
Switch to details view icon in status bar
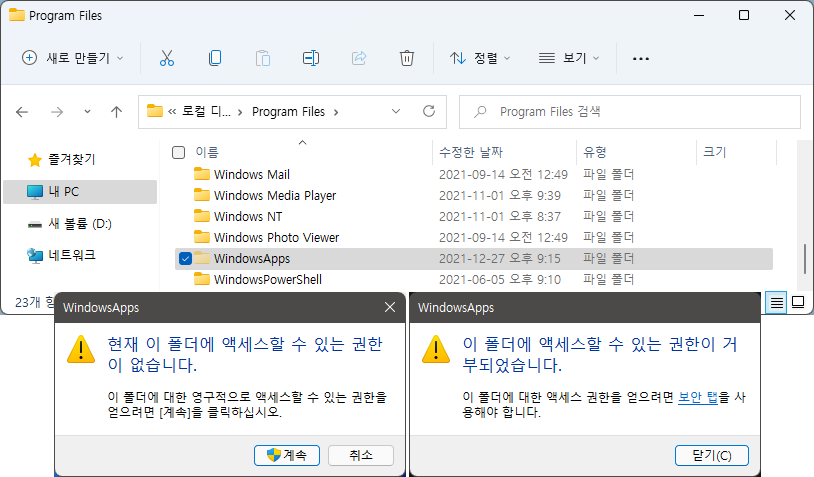point(777,303)
